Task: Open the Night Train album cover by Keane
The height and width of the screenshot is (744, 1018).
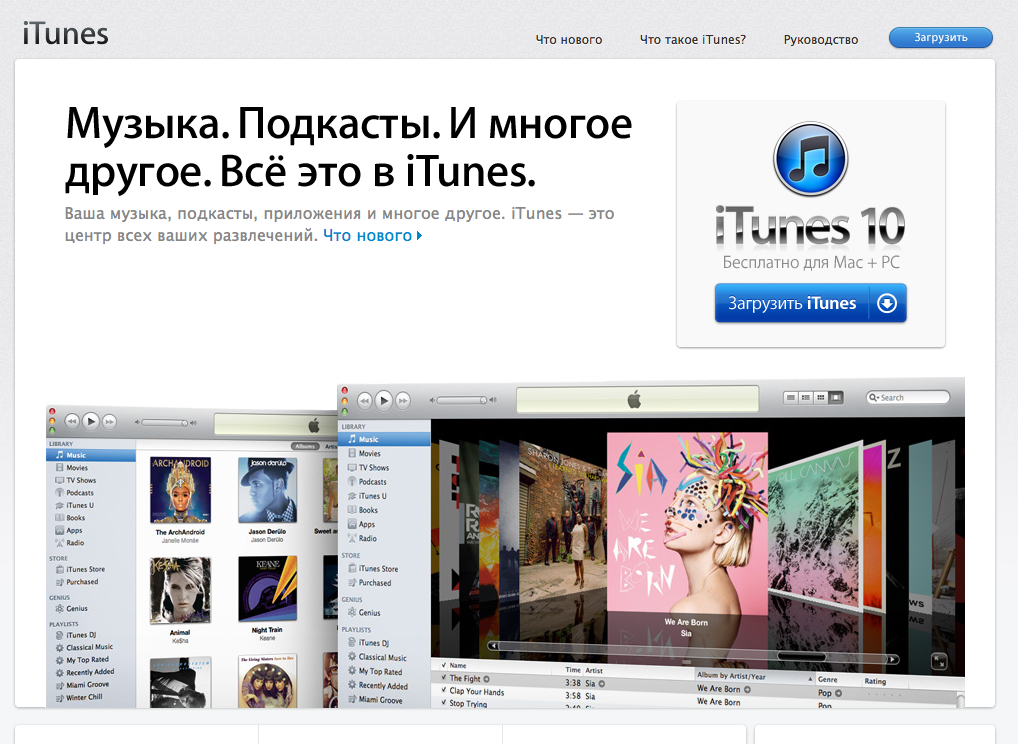Action: tap(267, 588)
